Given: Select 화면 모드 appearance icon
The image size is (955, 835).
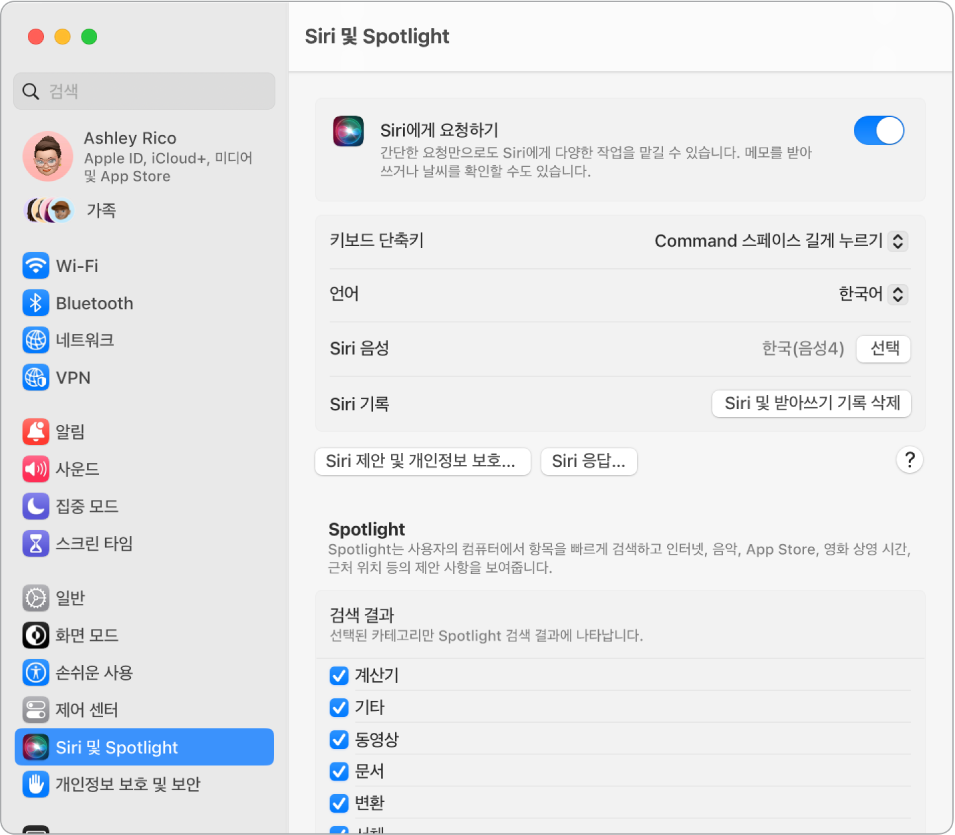Looking at the screenshot, I should 35,635.
